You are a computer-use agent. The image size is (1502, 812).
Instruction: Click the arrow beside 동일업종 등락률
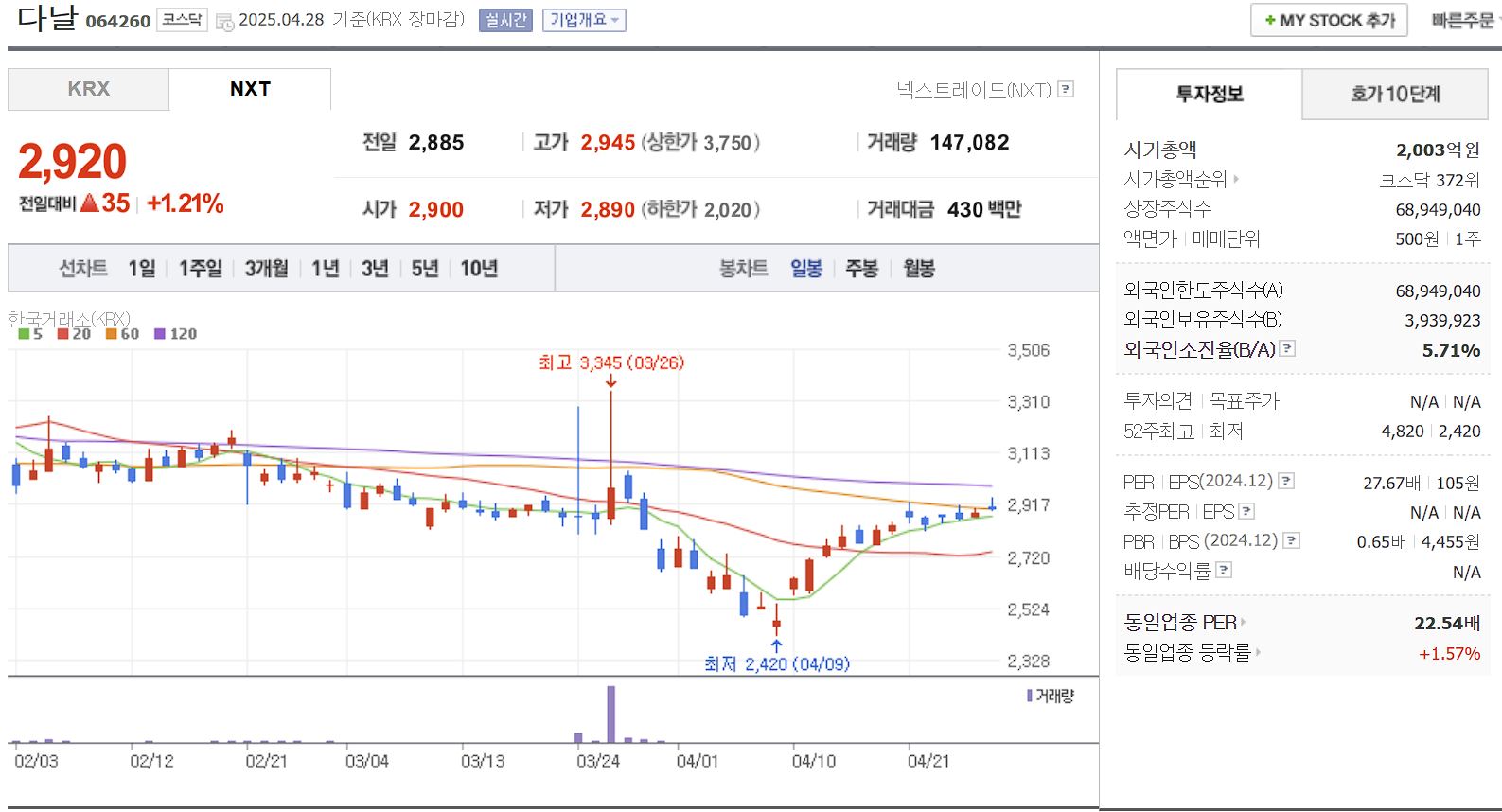click(x=1258, y=652)
